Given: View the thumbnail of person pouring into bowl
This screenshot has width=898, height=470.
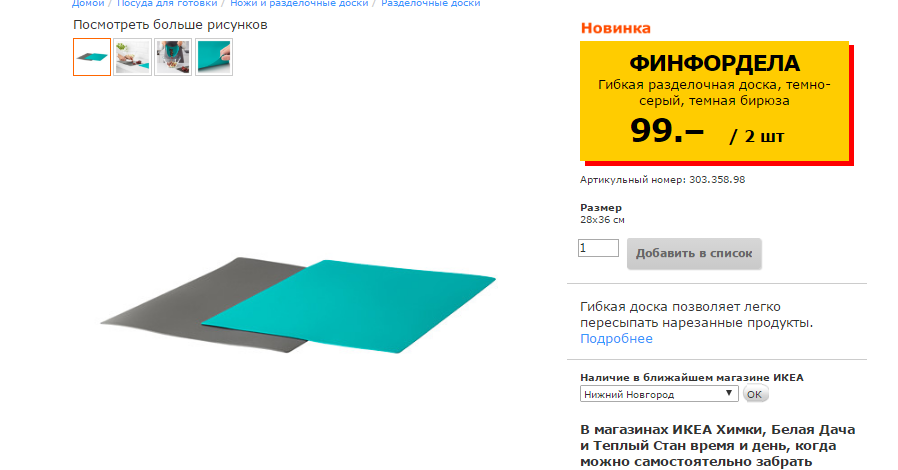Looking at the screenshot, I should tap(173, 57).
